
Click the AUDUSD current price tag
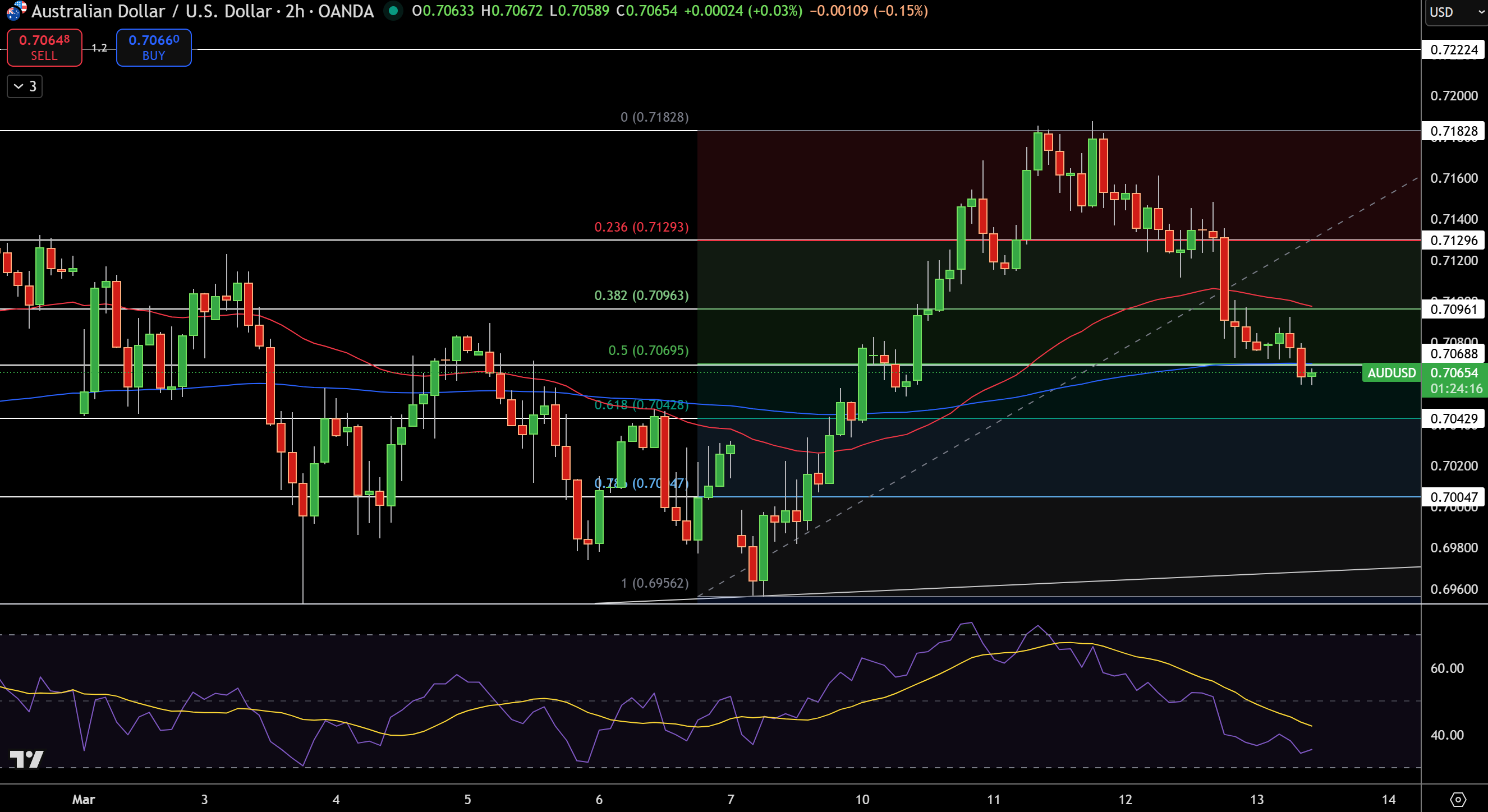(x=1391, y=373)
